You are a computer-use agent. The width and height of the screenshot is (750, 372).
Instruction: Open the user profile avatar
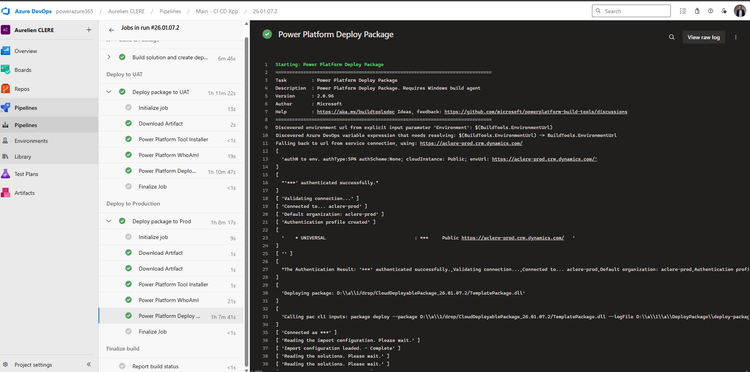click(740, 11)
